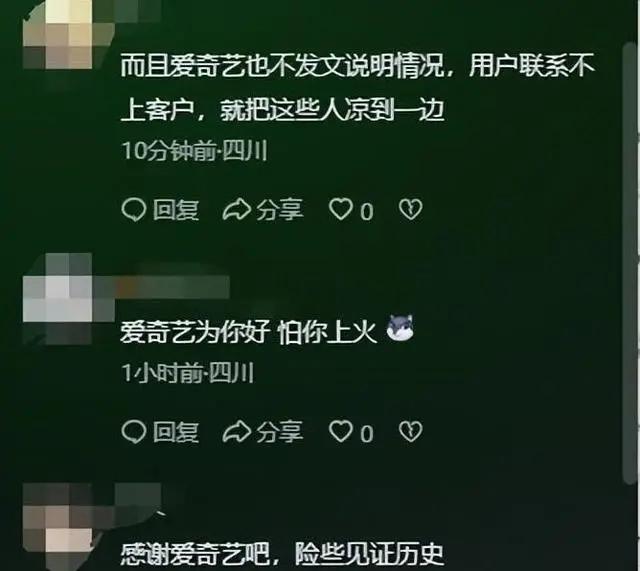Share the first comment via arrow icon

point(236,210)
